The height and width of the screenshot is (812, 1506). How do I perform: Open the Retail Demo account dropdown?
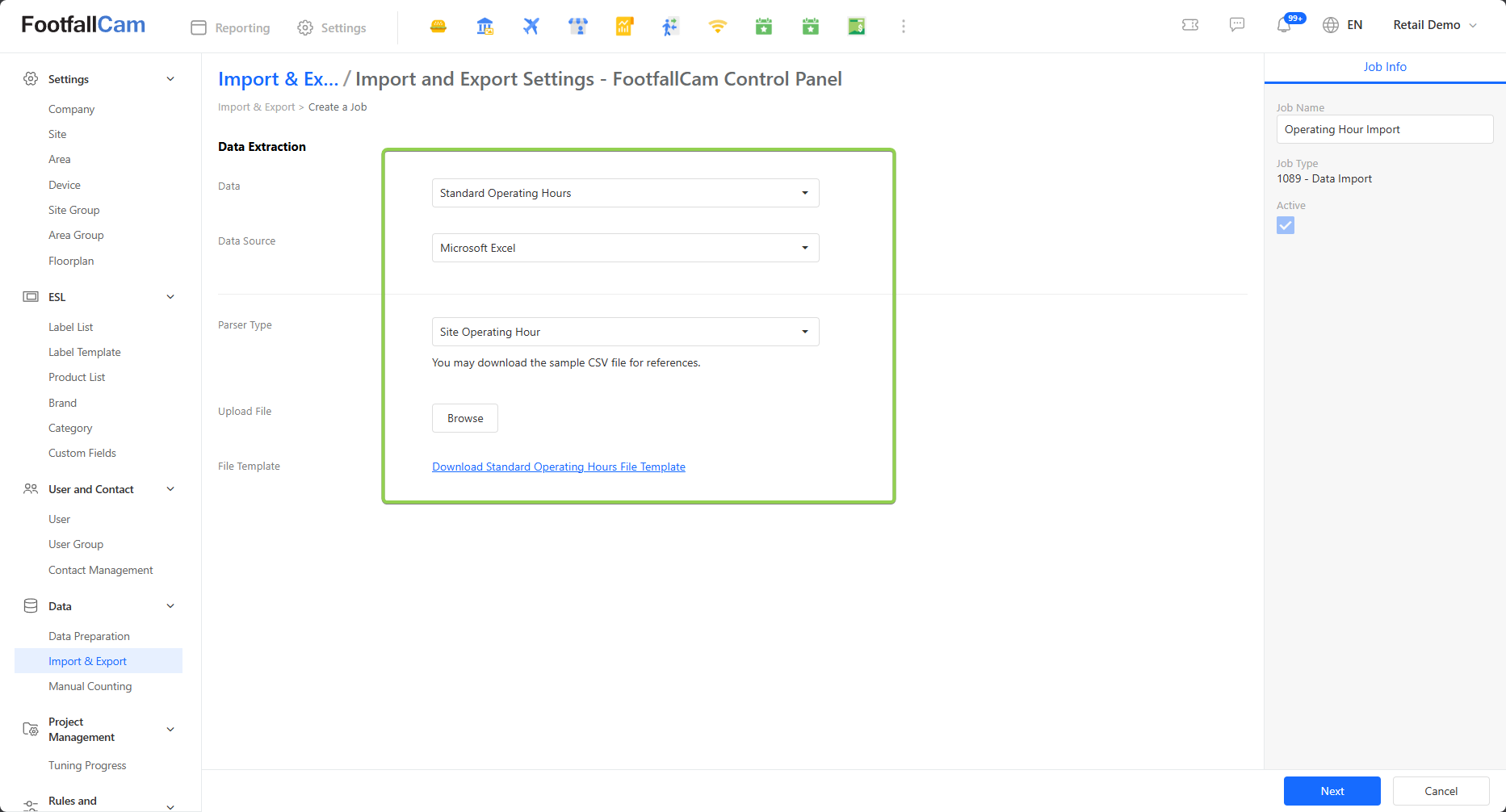click(1435, 25)
